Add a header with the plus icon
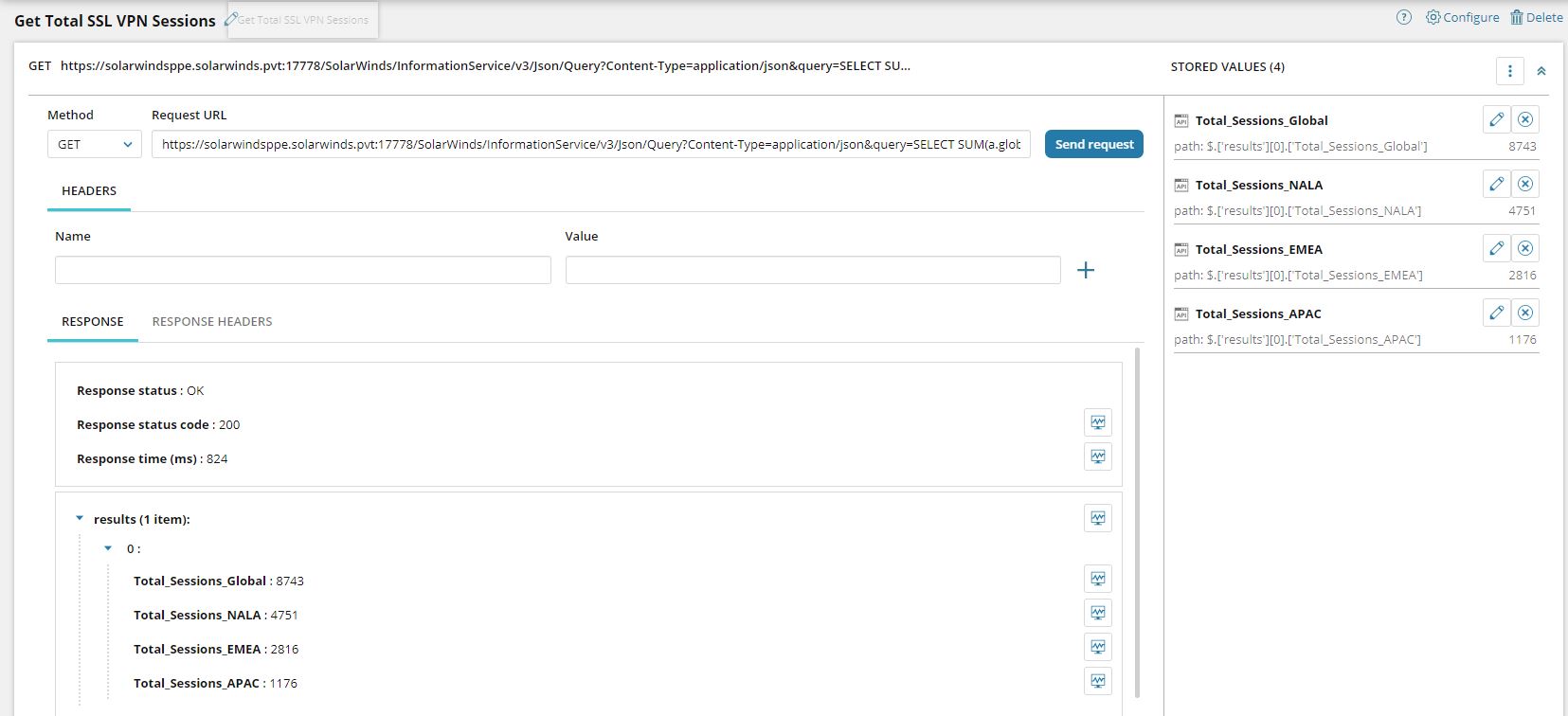1568x716 pixels. [1086, 270]
